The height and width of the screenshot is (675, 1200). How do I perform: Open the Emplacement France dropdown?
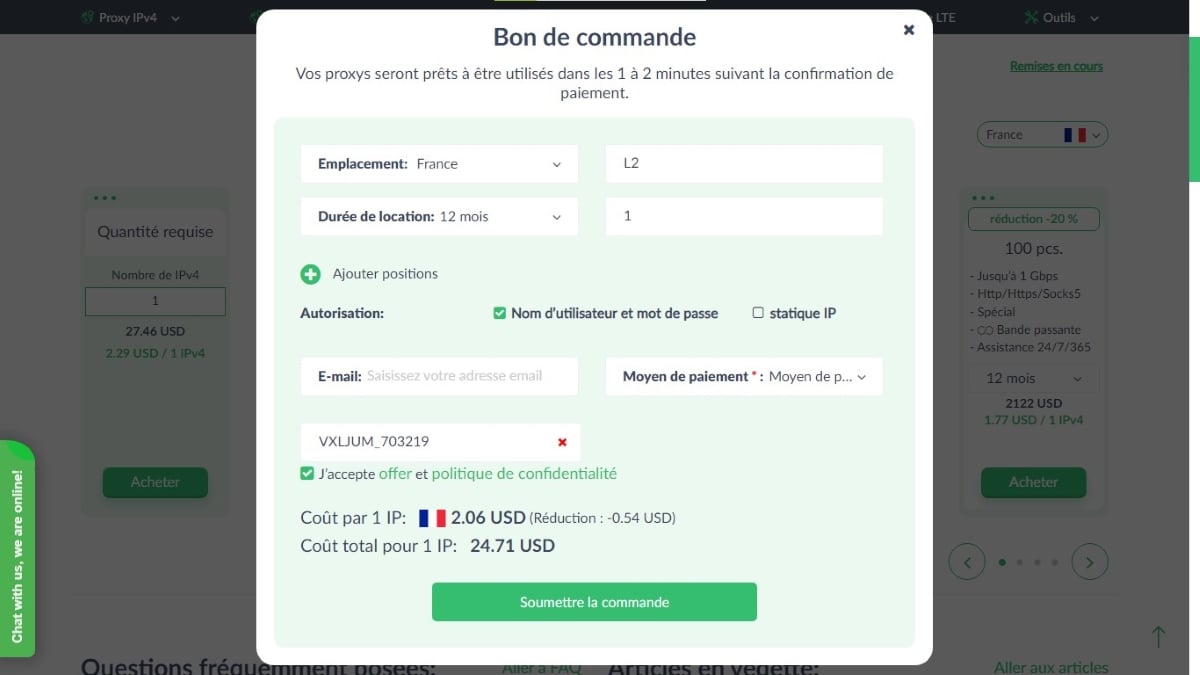tap(439, 164)
